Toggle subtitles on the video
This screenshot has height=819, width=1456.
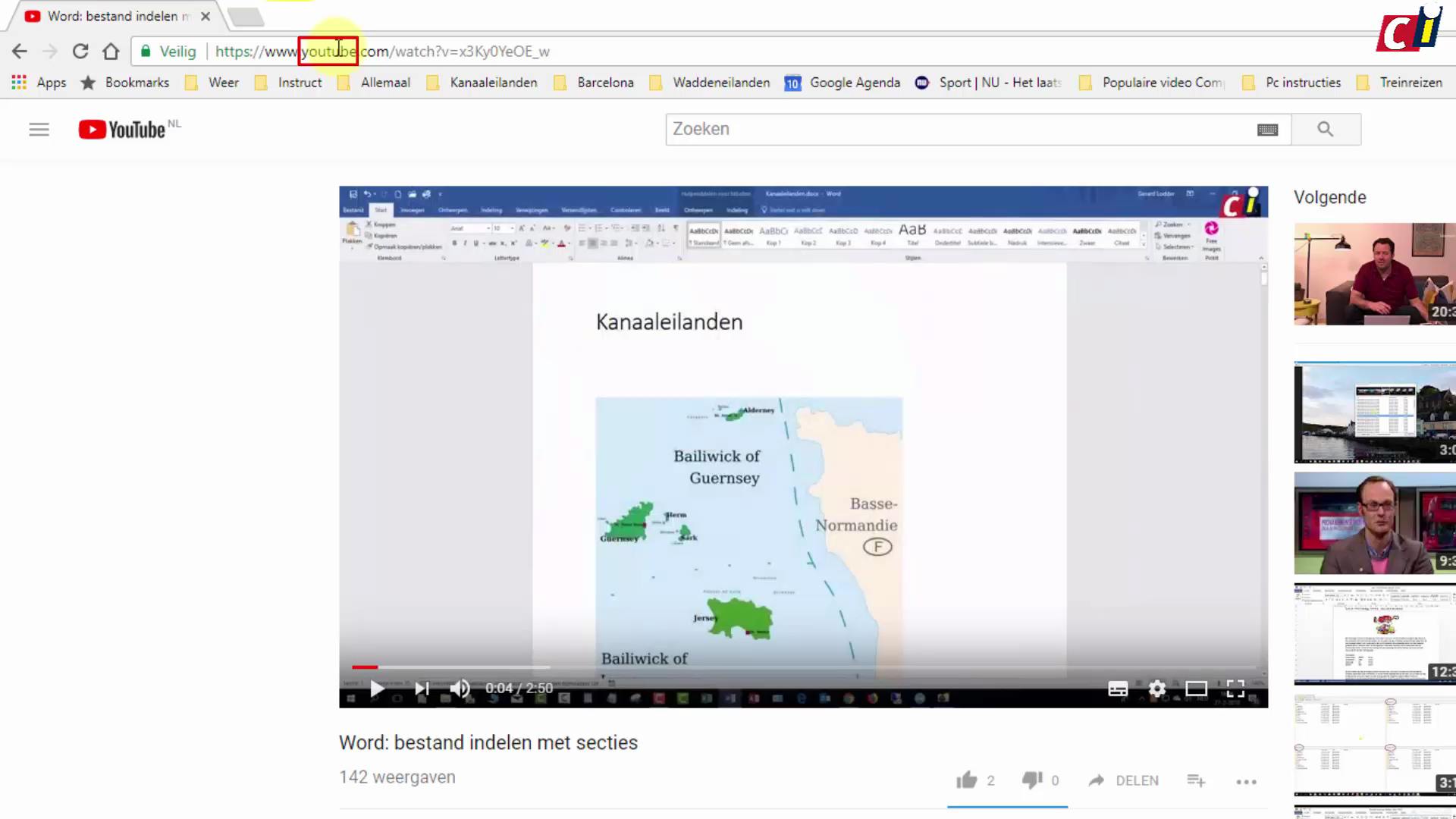click(x=1118, y=689)
